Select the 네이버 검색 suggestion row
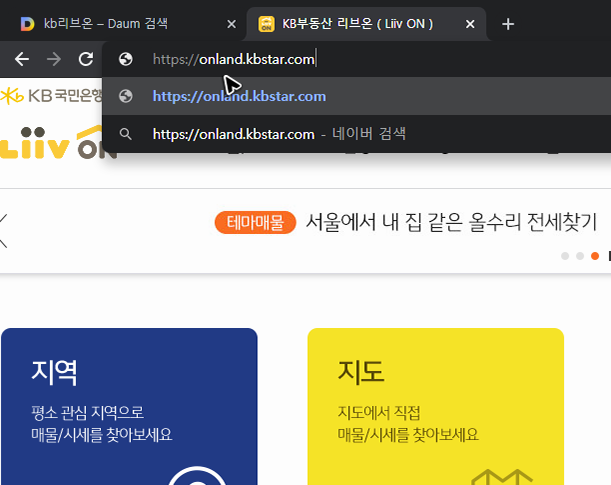Screen dimensions: 611x485 (357, 134)
